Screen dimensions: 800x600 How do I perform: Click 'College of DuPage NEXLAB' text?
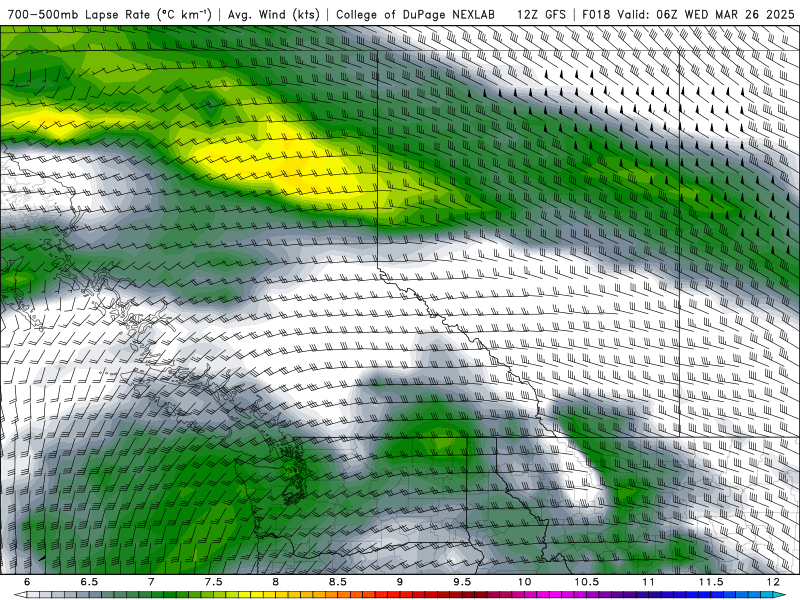pos(415,14)
